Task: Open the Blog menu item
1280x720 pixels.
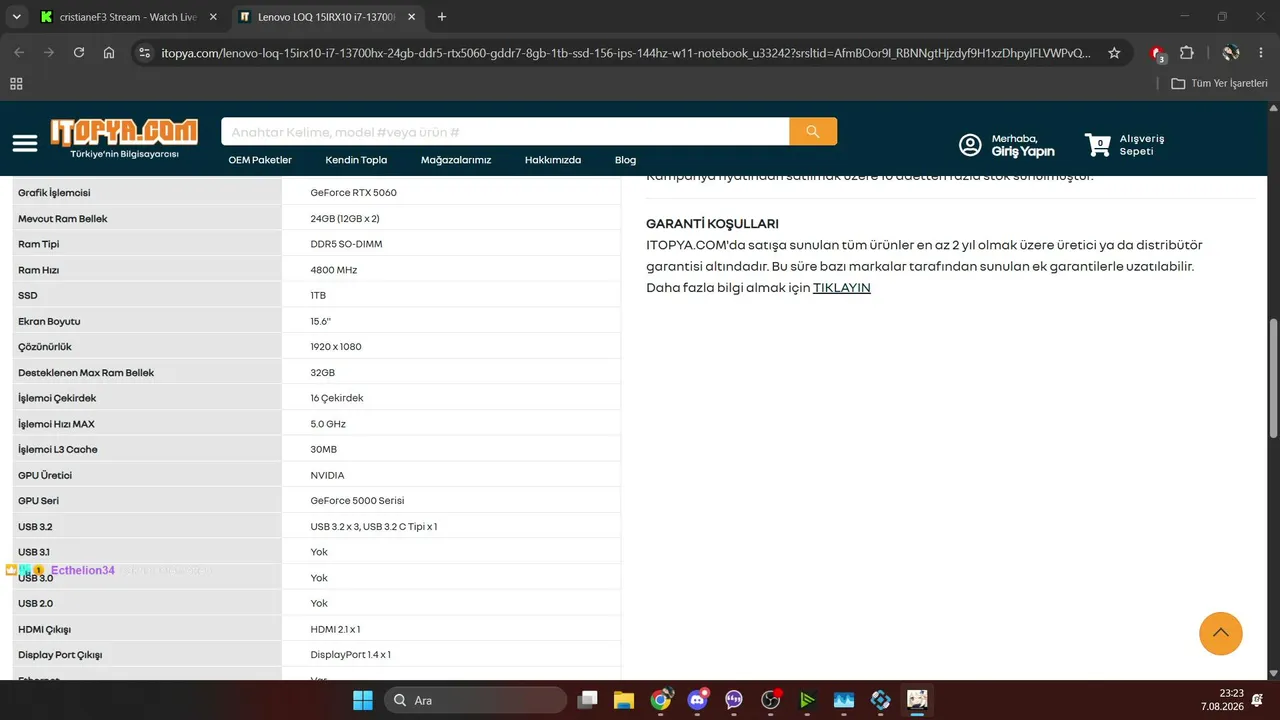Action: [x=625, y=160]
